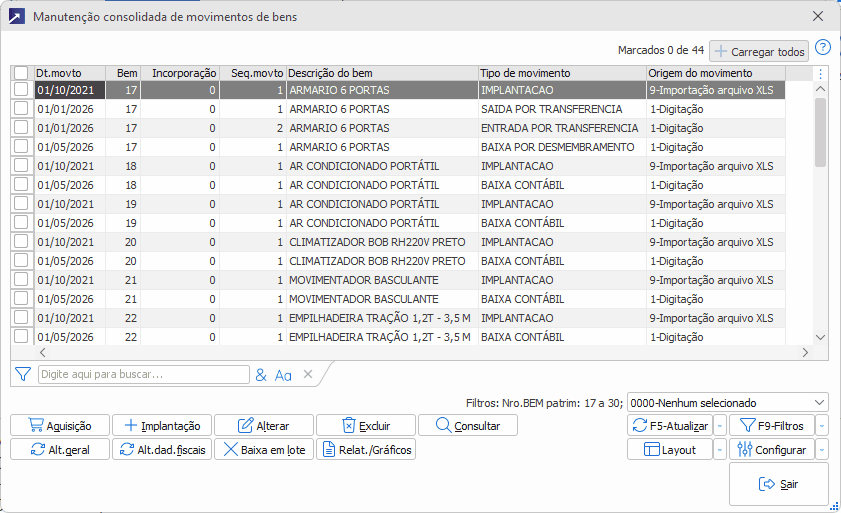The height and width of the screenshot is (513, 841).
Task: Select date cell 01/05/2026 for bem 19
Action: pos(70,223)
